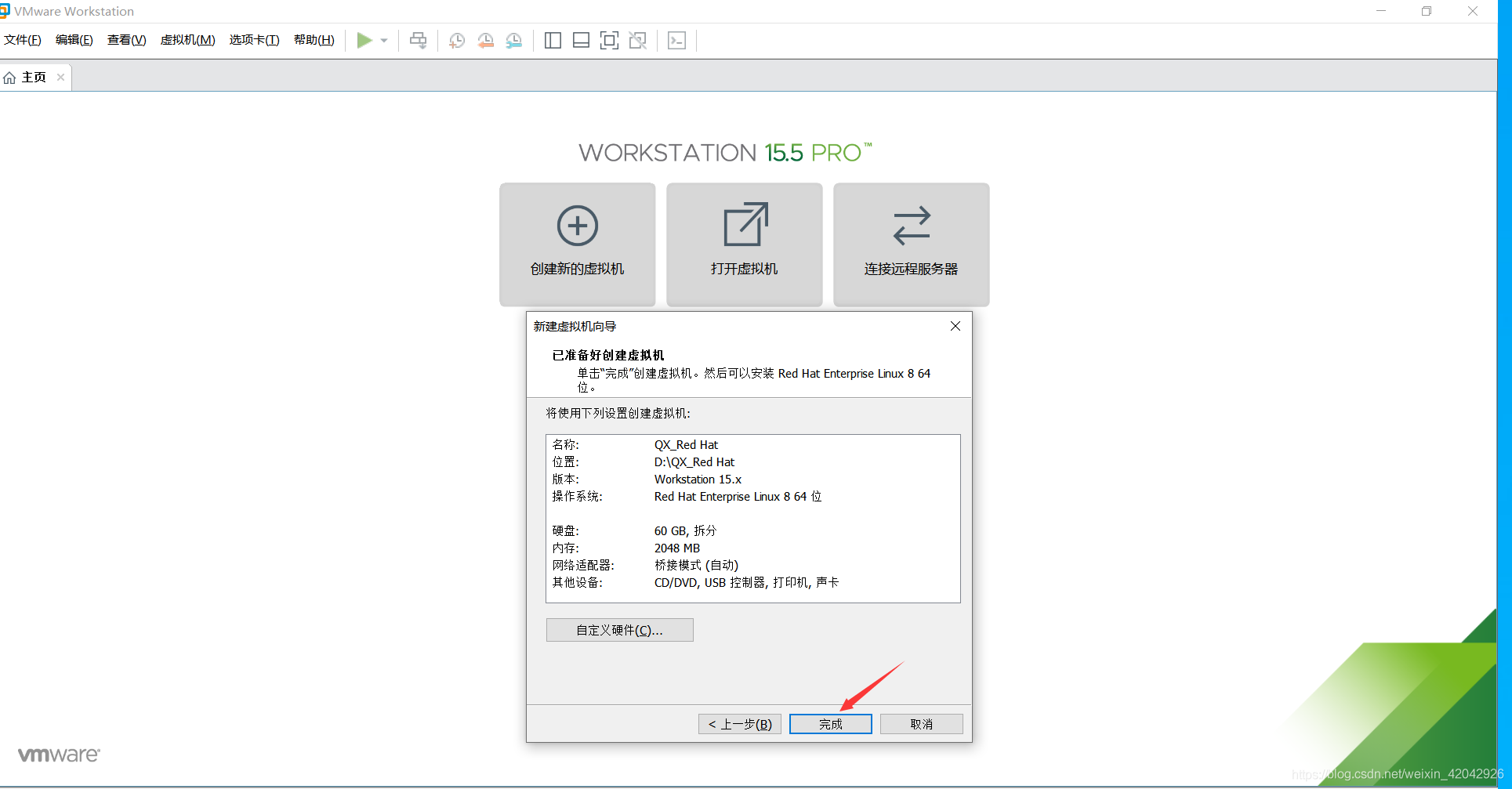
Task: Click the full screen mode icon
Action: click(609, 40)
